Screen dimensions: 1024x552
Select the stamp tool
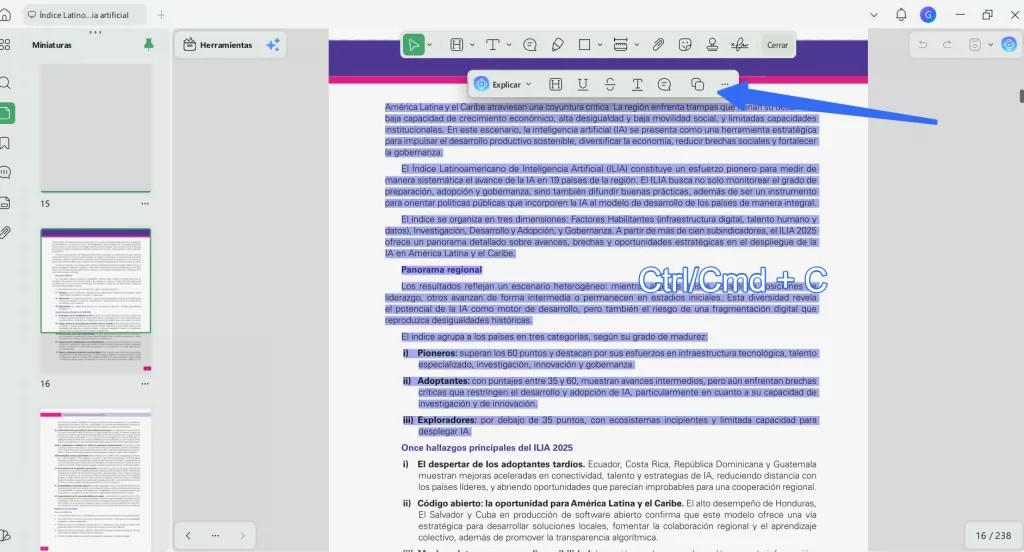point(712,45)
